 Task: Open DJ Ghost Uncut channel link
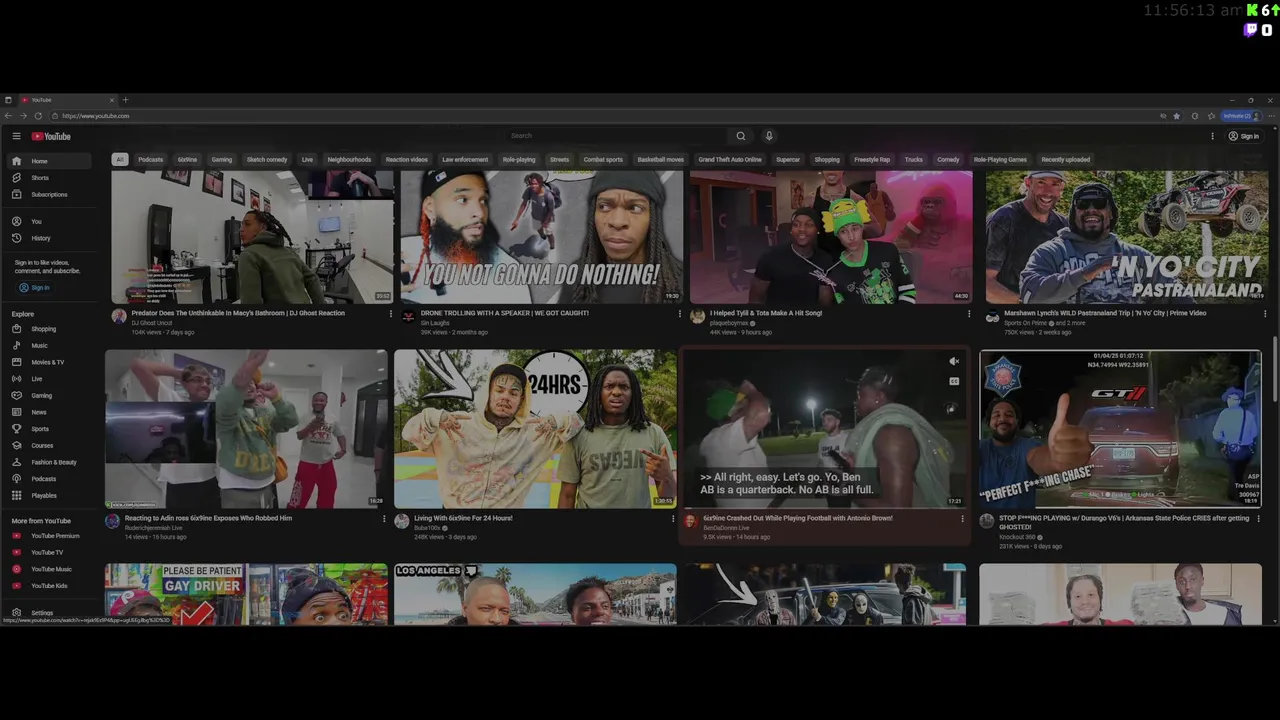point(153,323)
